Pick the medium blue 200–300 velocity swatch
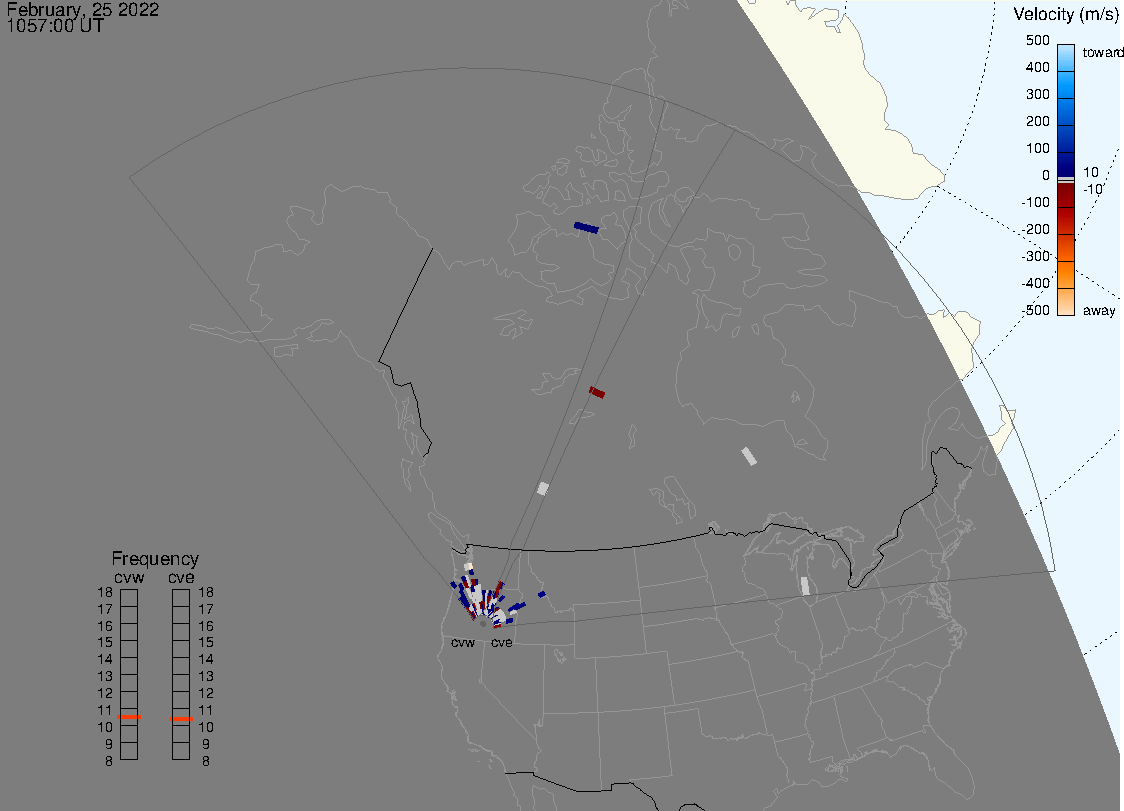1124x811 pixels. [1066, 112]
